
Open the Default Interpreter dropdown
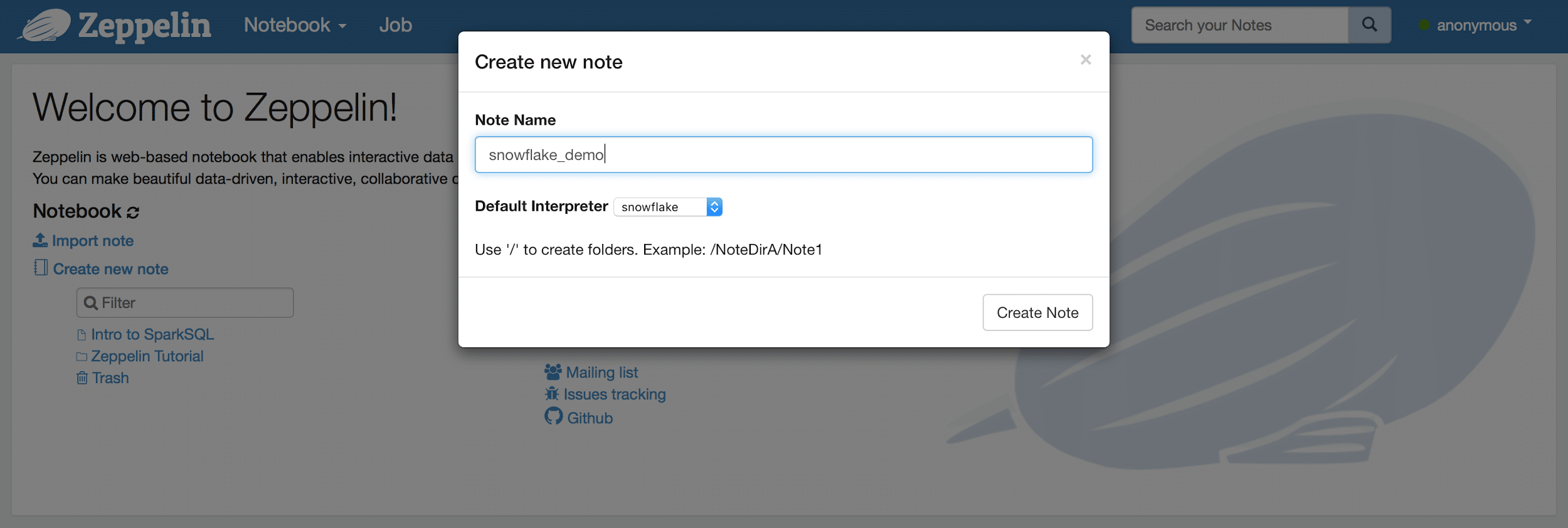tap(668, 207)
